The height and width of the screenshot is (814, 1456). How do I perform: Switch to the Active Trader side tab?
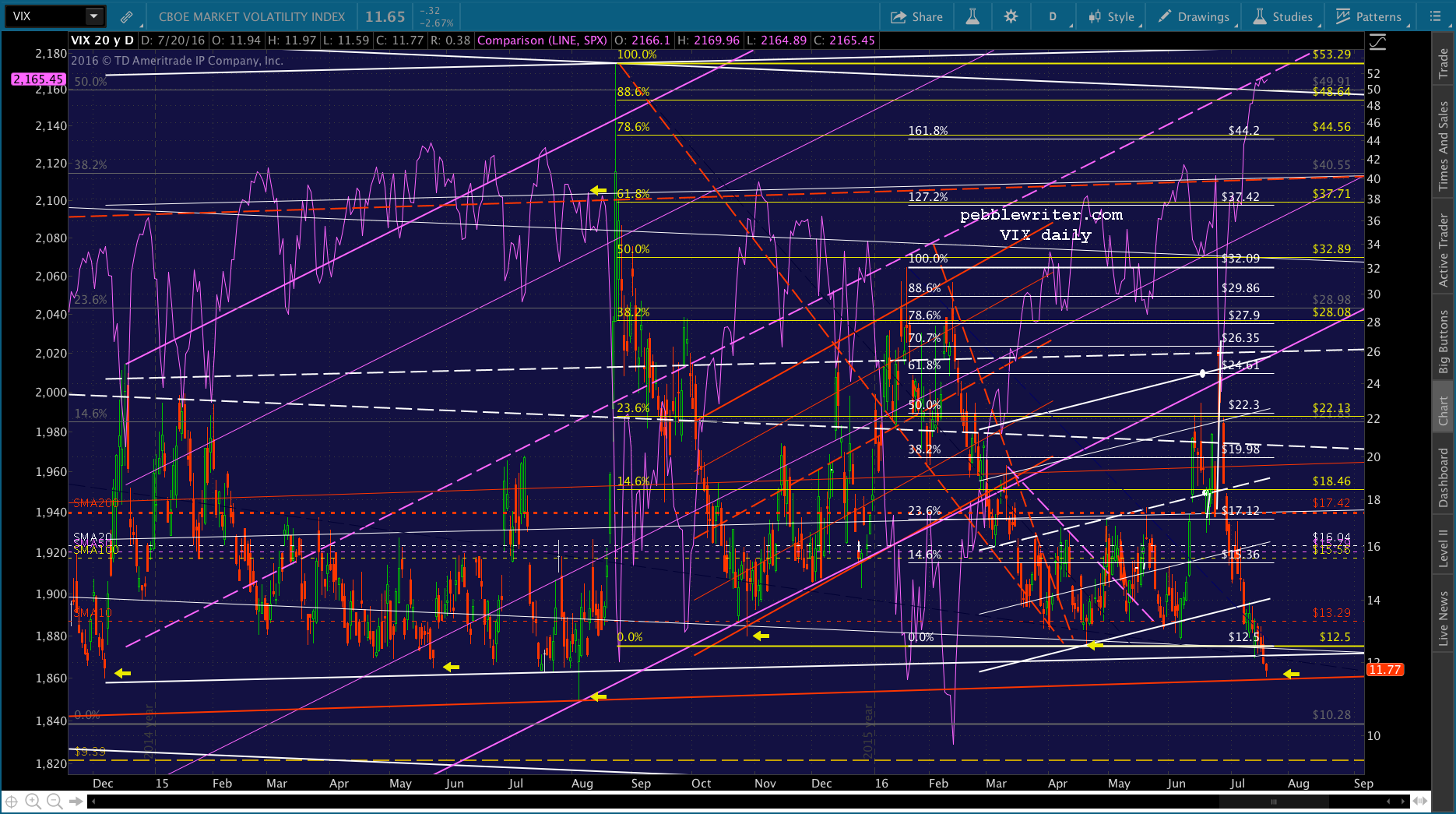(x=1443, y=250)
